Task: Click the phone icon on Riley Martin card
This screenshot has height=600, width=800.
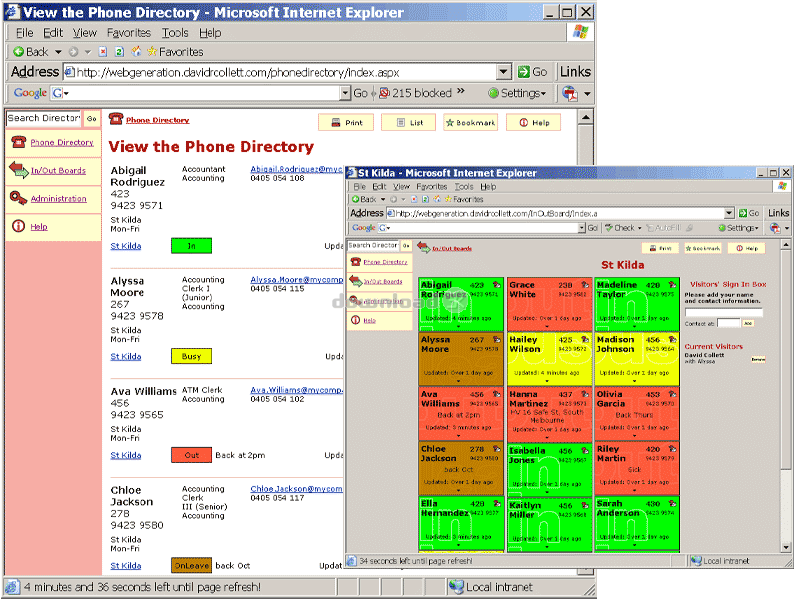Action: (x=672, y=448)
